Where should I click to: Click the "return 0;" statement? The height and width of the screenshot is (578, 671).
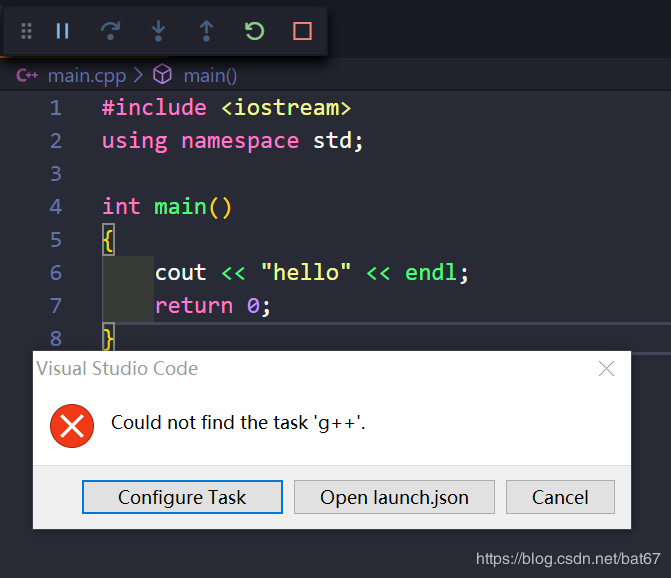tap(213, 306)
